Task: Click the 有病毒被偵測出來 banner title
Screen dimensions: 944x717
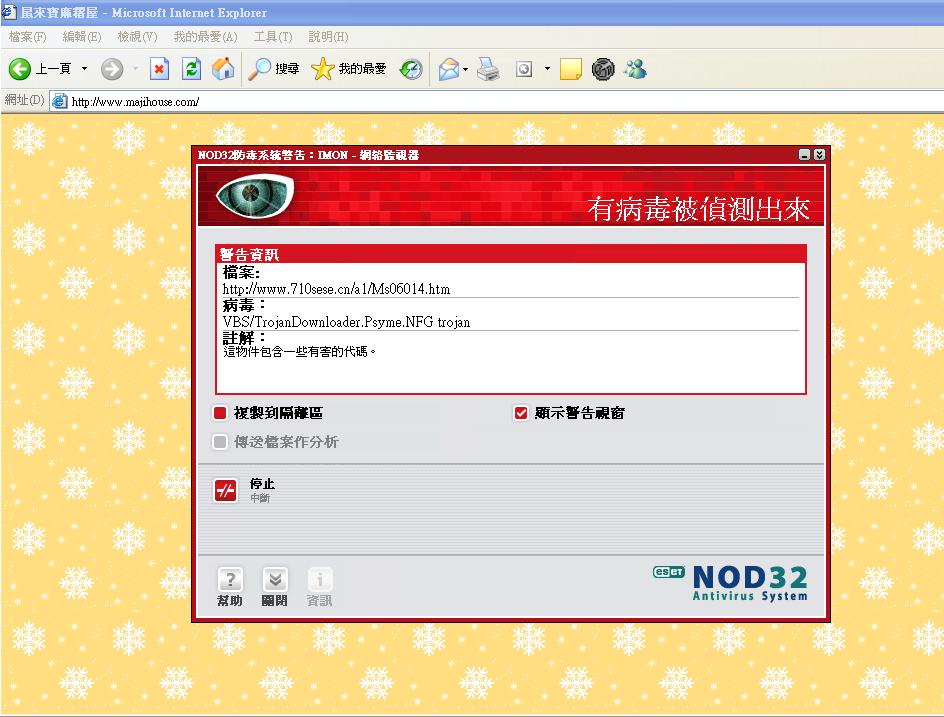Action: click(x=698, y=209)
